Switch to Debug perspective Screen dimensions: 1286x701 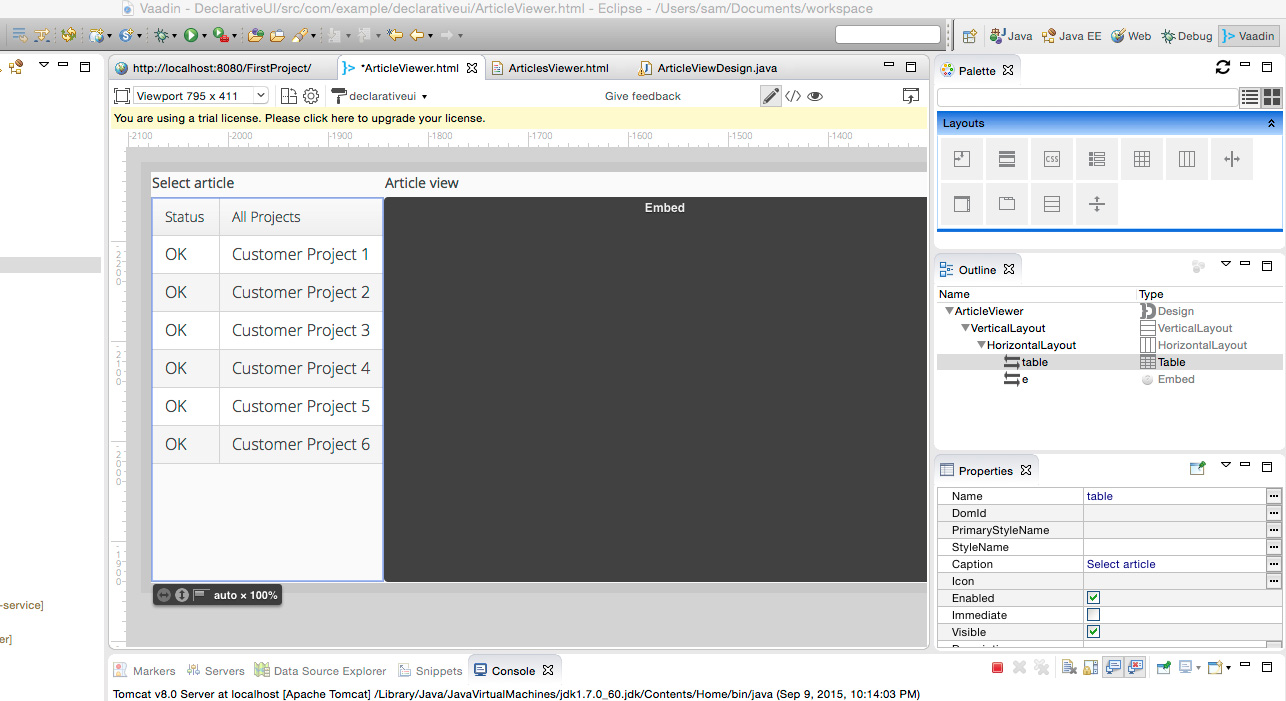[x=1186, y=36]
